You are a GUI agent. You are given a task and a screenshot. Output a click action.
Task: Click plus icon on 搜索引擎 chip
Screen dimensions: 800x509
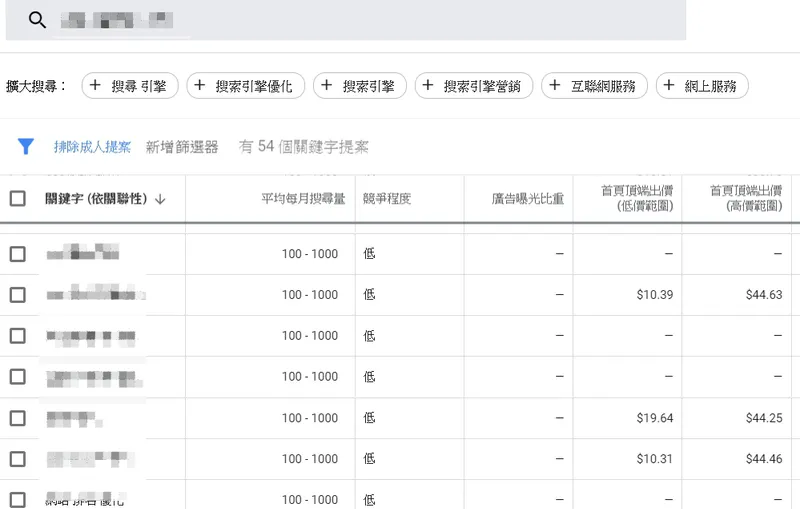327,86
